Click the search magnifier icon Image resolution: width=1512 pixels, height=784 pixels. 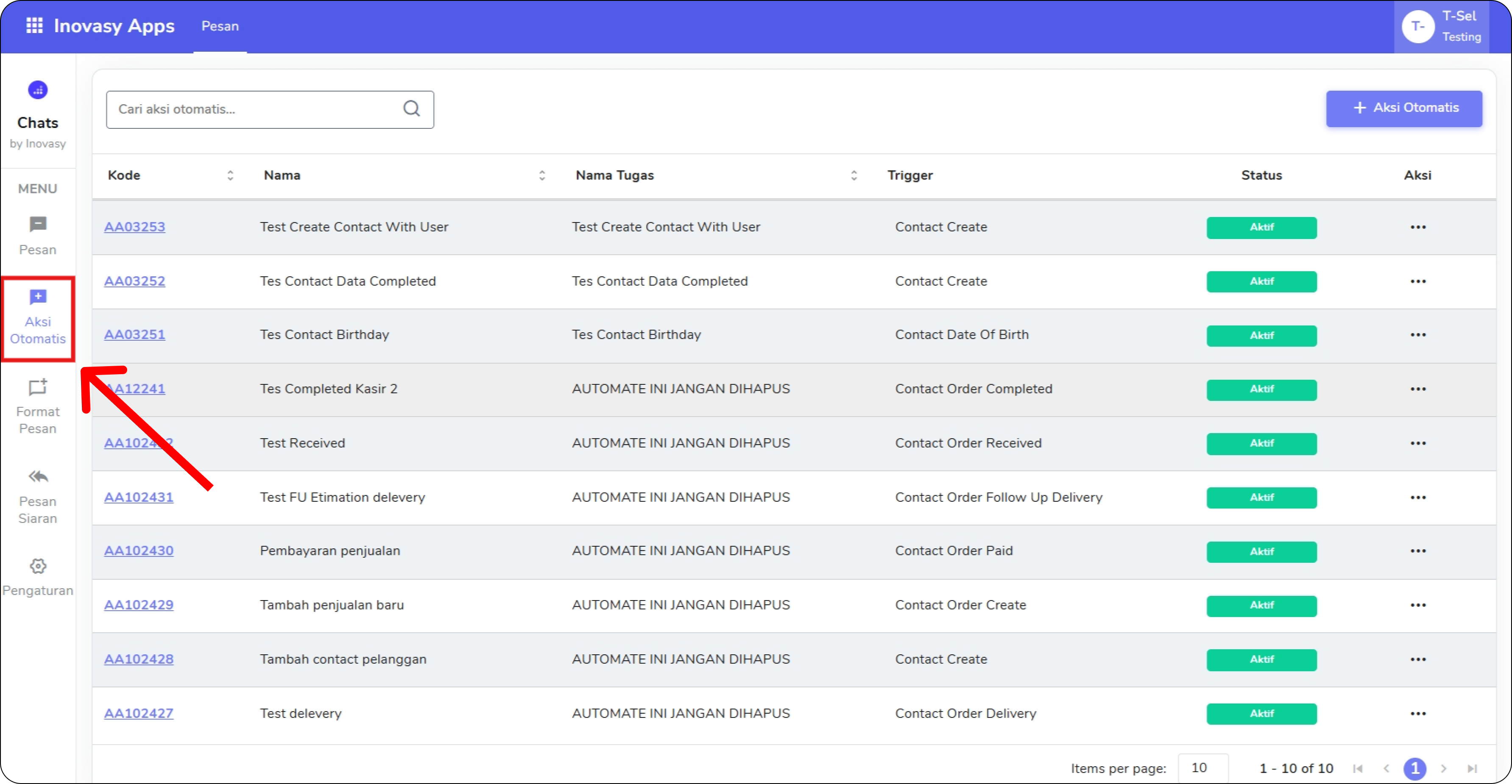(x=411, y=108)
